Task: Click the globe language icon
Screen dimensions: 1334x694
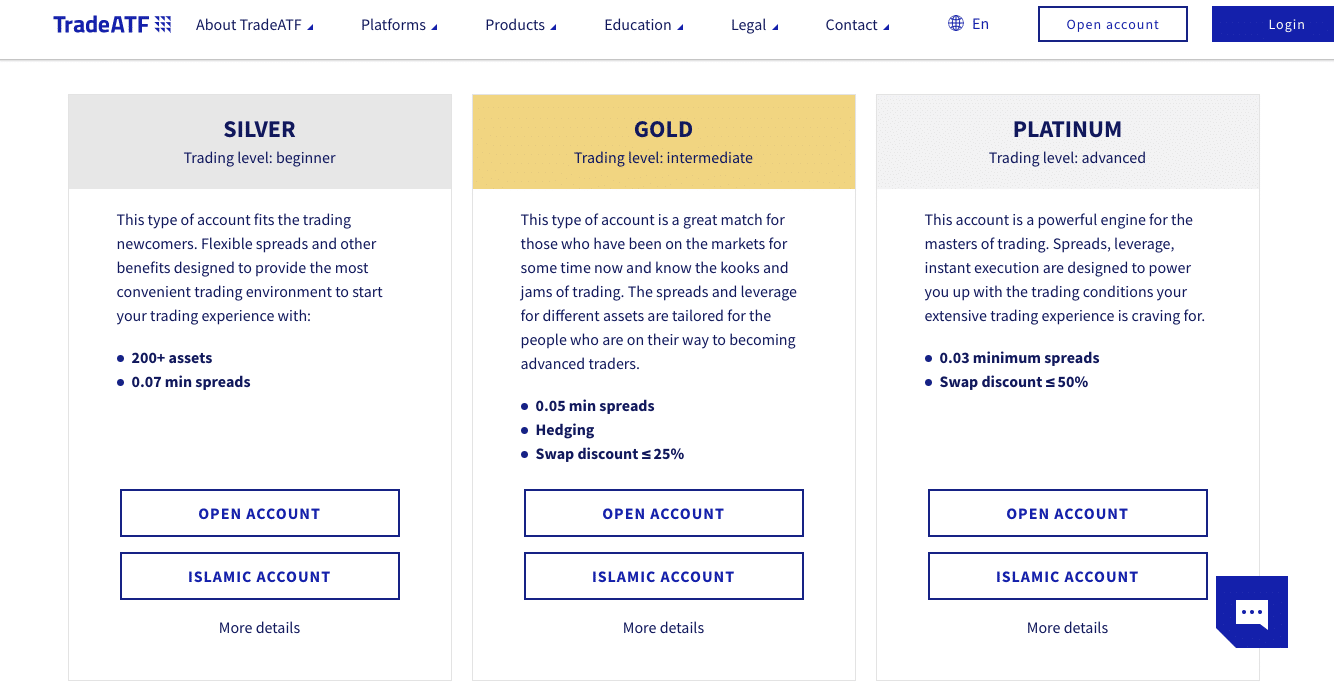Action: pyautogui.click(x=956, y=23)
